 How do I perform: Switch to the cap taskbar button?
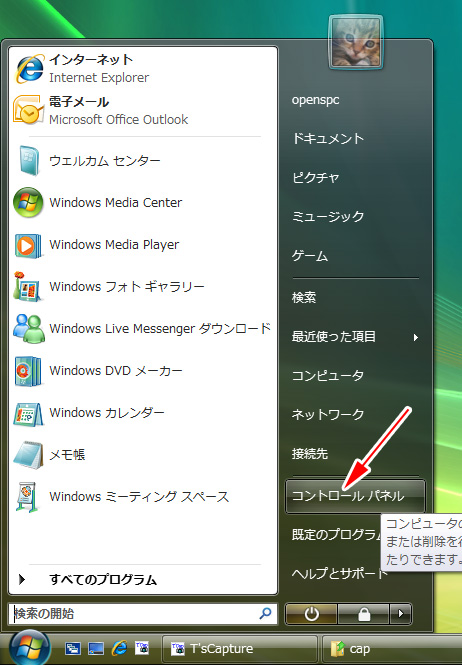click(x=392, y=649)
